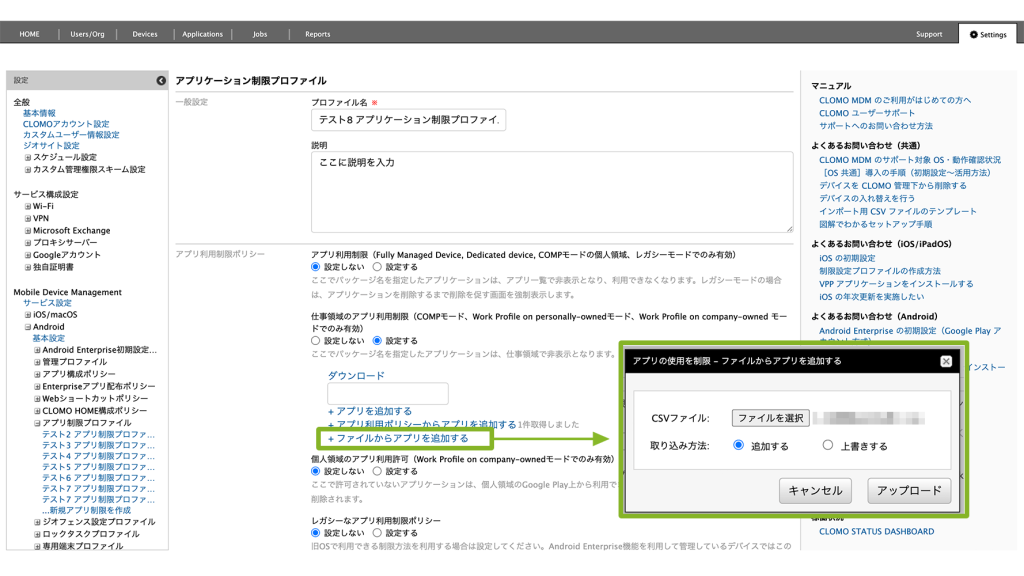The image size is (1024, 576).
Task: Open テスト2 アプリ制限プロファイル in tree
Action: pos(98,435)
